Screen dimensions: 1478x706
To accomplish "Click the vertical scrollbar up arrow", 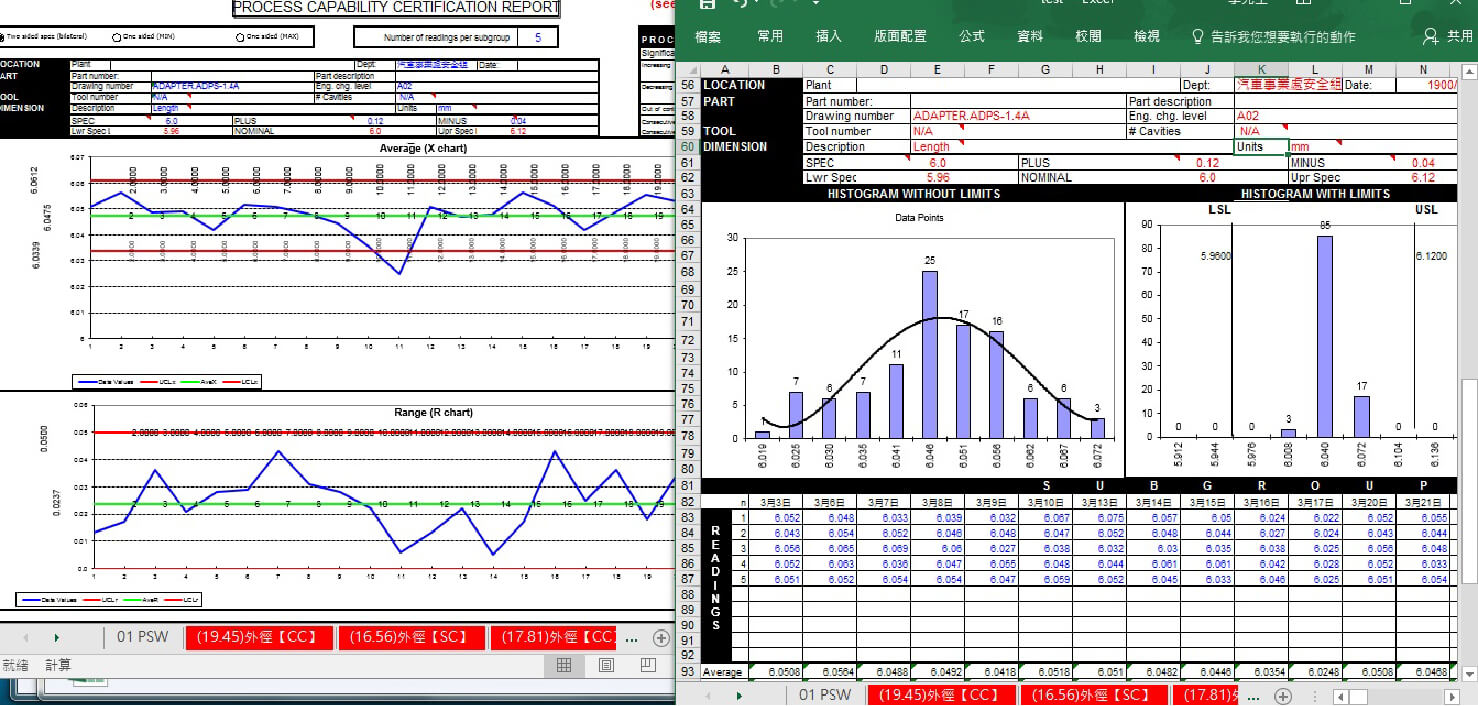I will [1468, 69].
